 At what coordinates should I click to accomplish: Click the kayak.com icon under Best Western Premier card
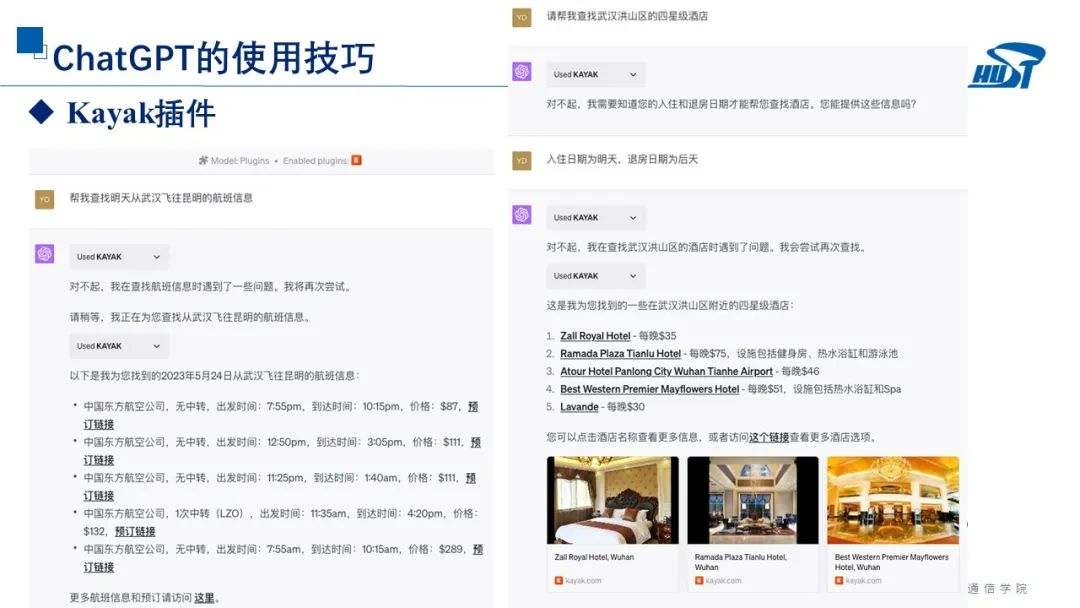coord(839,580)
